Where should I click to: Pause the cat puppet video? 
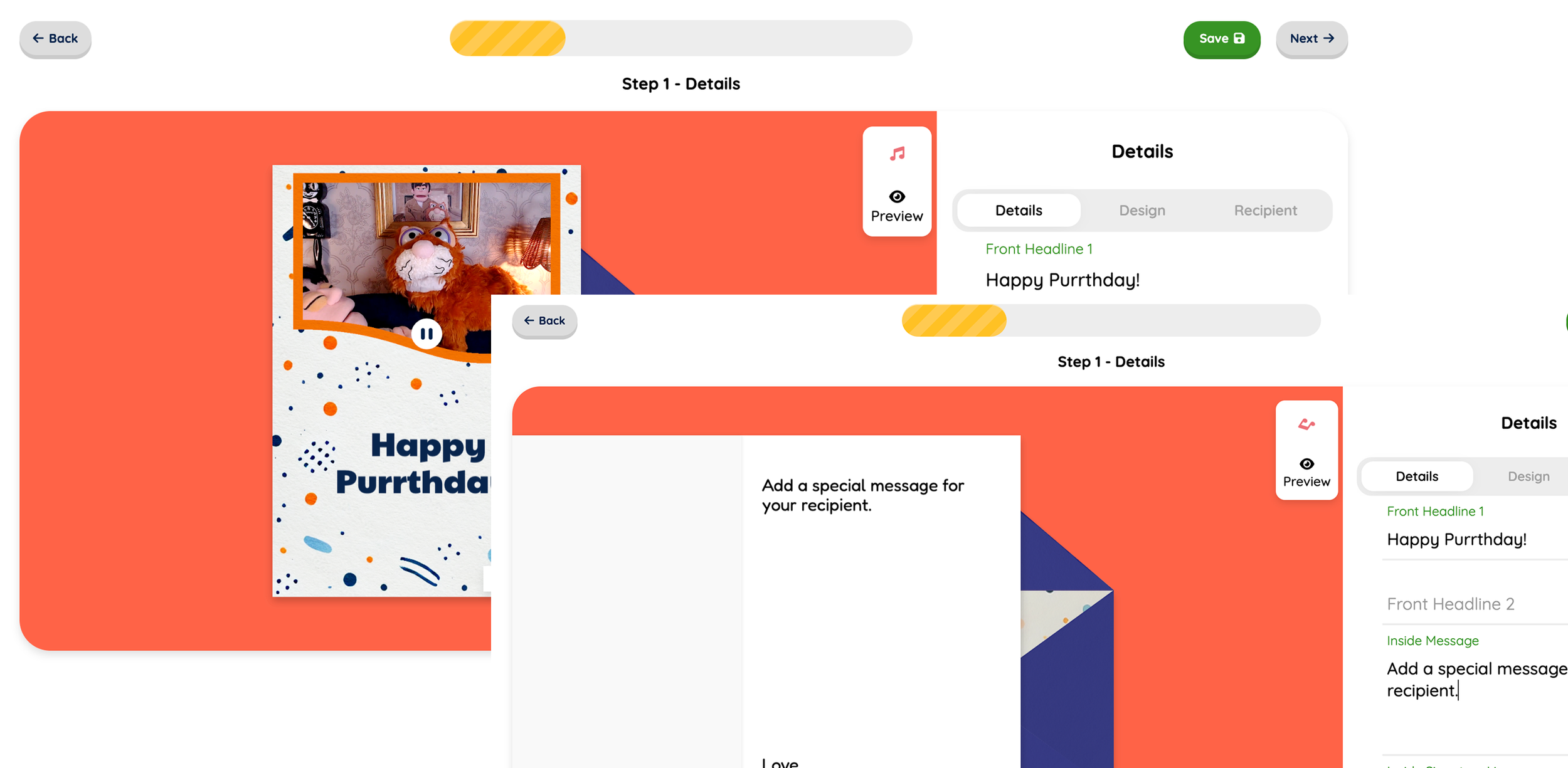pyautogui.click(x=426, y=334)
